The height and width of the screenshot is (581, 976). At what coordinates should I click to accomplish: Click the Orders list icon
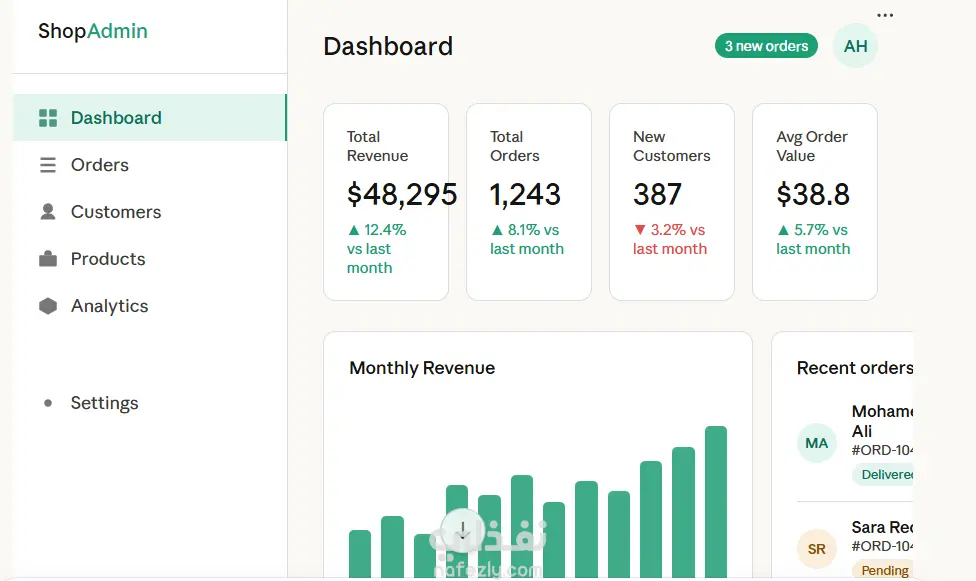tap(48, 165)
